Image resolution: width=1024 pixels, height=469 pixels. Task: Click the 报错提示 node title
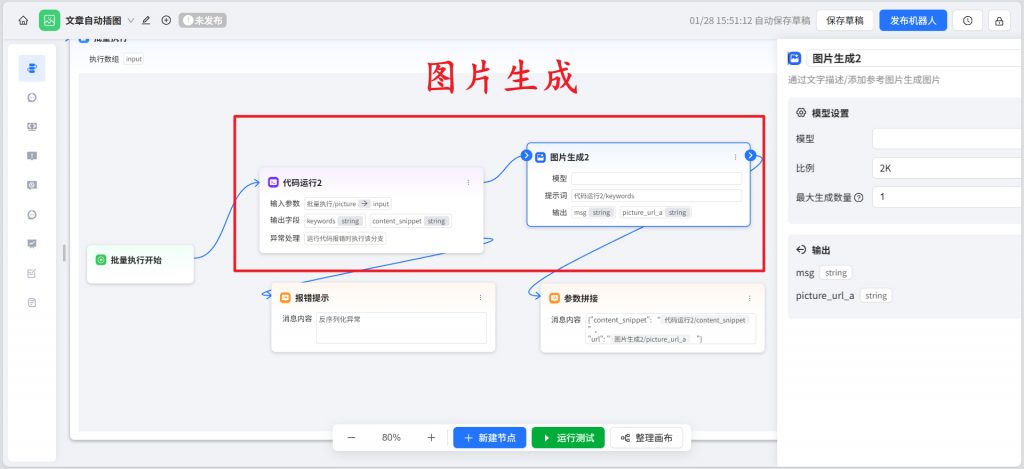(x=312, y=298)
